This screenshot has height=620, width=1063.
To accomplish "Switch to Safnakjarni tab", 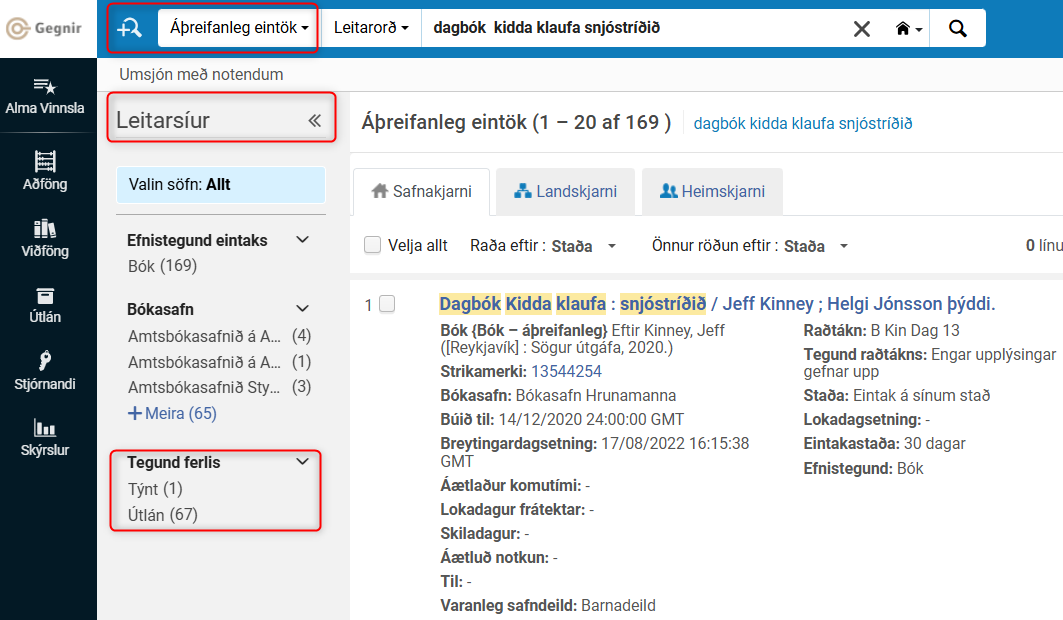I will click(422, 192).
